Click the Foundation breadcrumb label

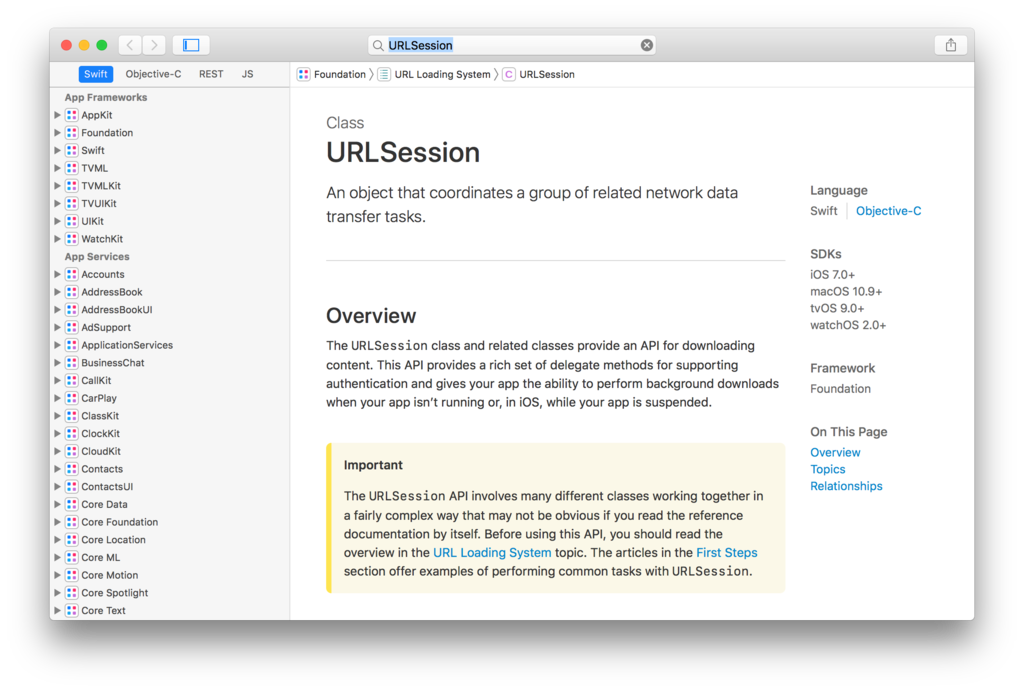point(340,74)
